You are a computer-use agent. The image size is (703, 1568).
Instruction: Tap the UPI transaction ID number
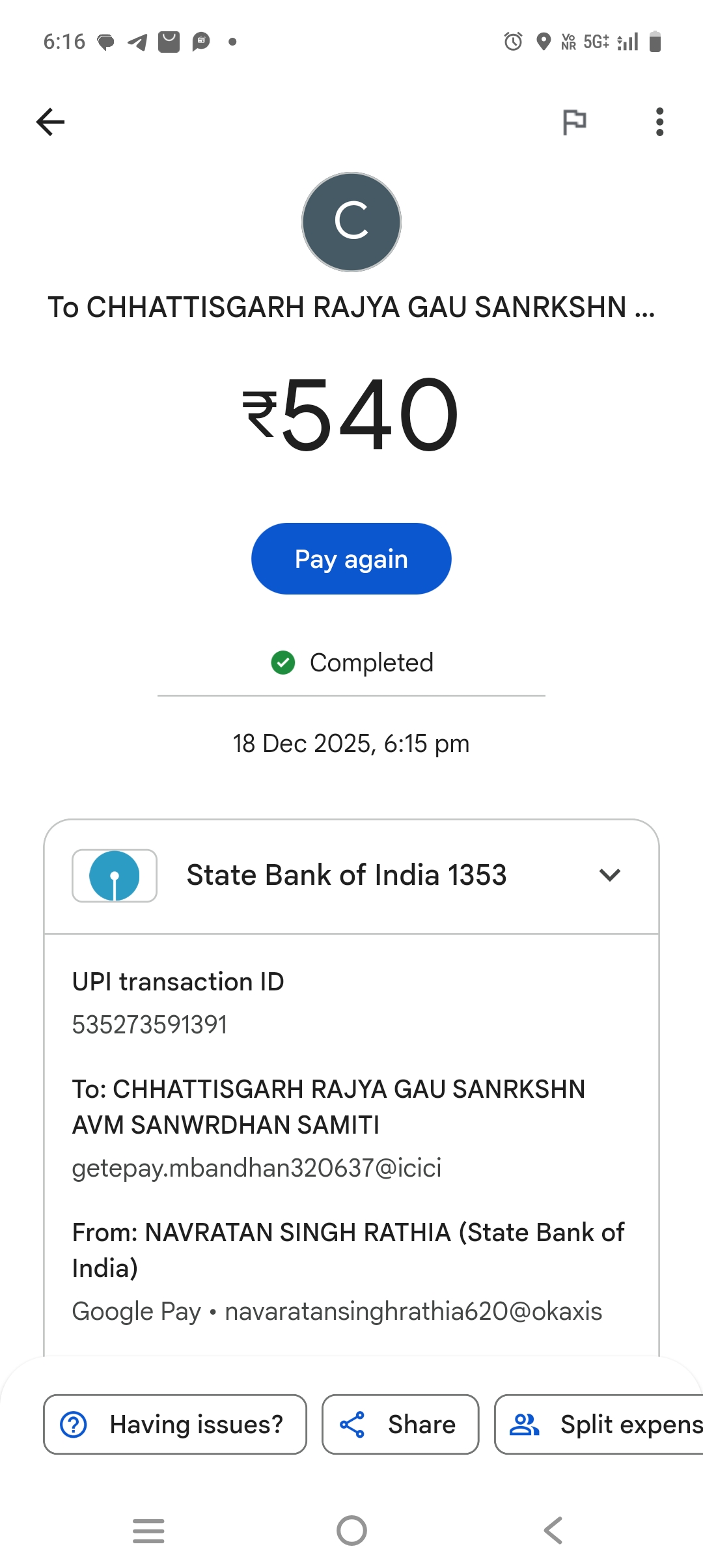tap(150, 1025)
